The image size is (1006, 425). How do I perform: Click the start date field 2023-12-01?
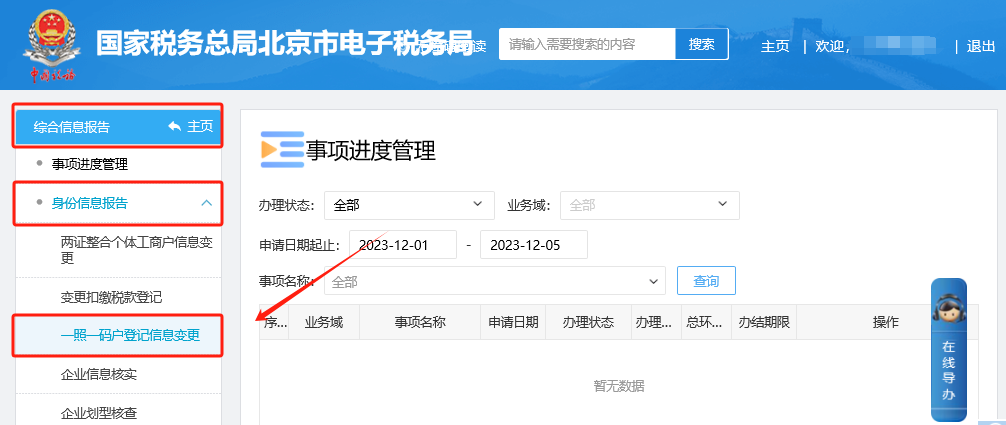[x=403, y=245]
